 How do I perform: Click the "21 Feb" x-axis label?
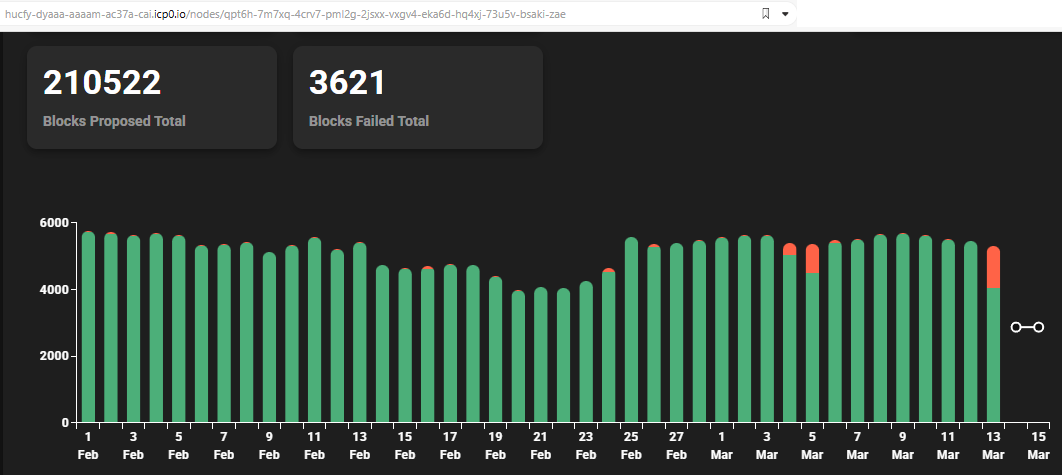540,445
